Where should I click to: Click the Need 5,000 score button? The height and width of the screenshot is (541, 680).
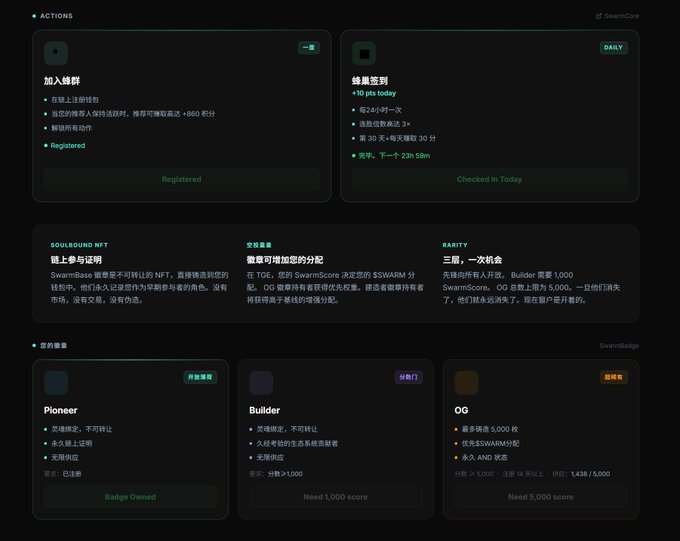(541, 497)
